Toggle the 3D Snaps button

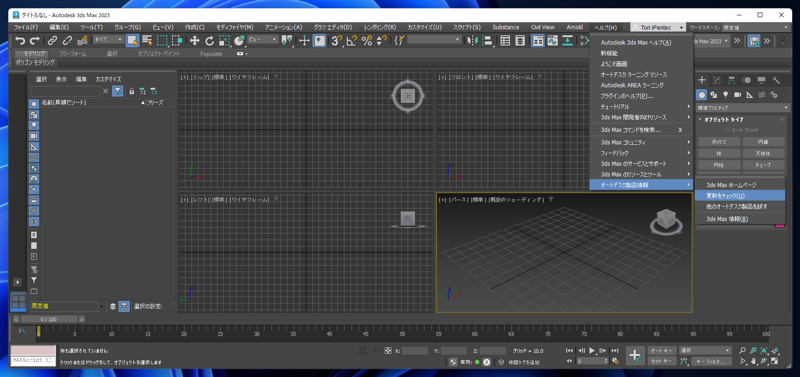coord(336,41)
